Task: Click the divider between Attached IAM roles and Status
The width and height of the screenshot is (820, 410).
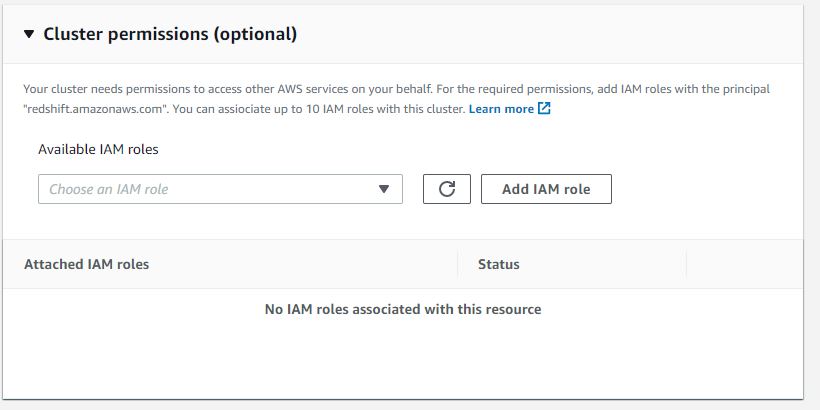Action: pos(458,265)
